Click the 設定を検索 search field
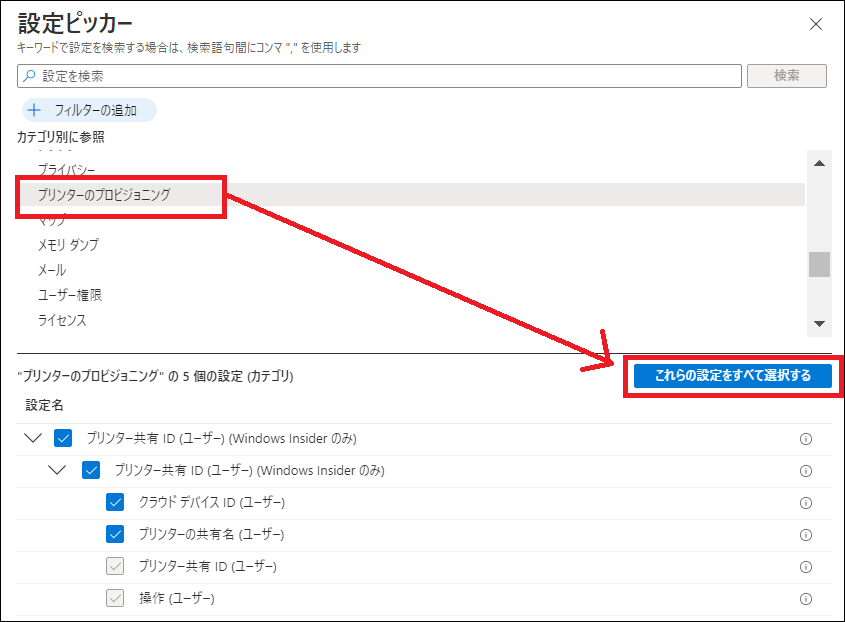Viewport: 845px width, 622px height. point(379,76)
